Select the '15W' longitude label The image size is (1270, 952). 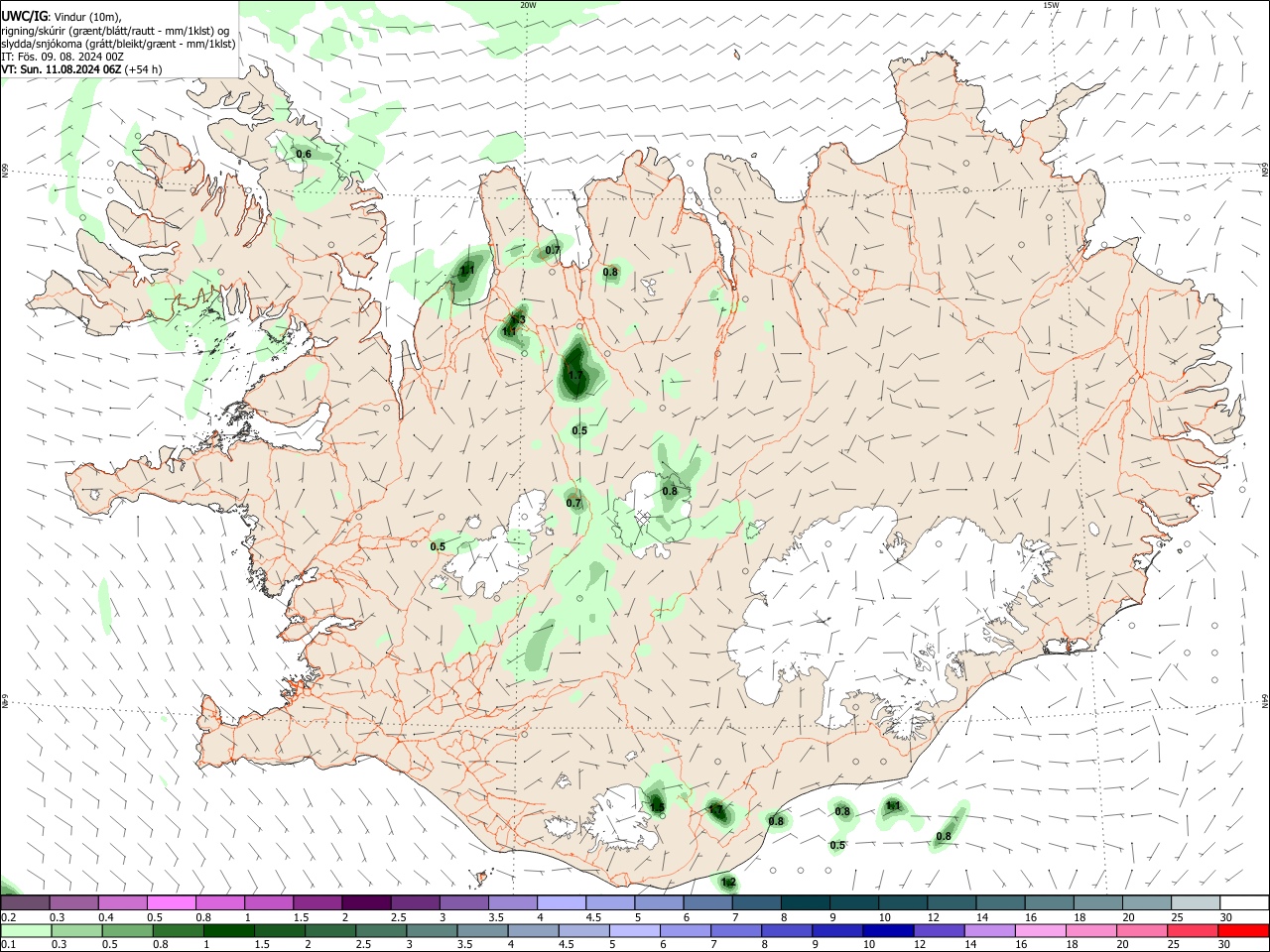tap(1051, 5)
